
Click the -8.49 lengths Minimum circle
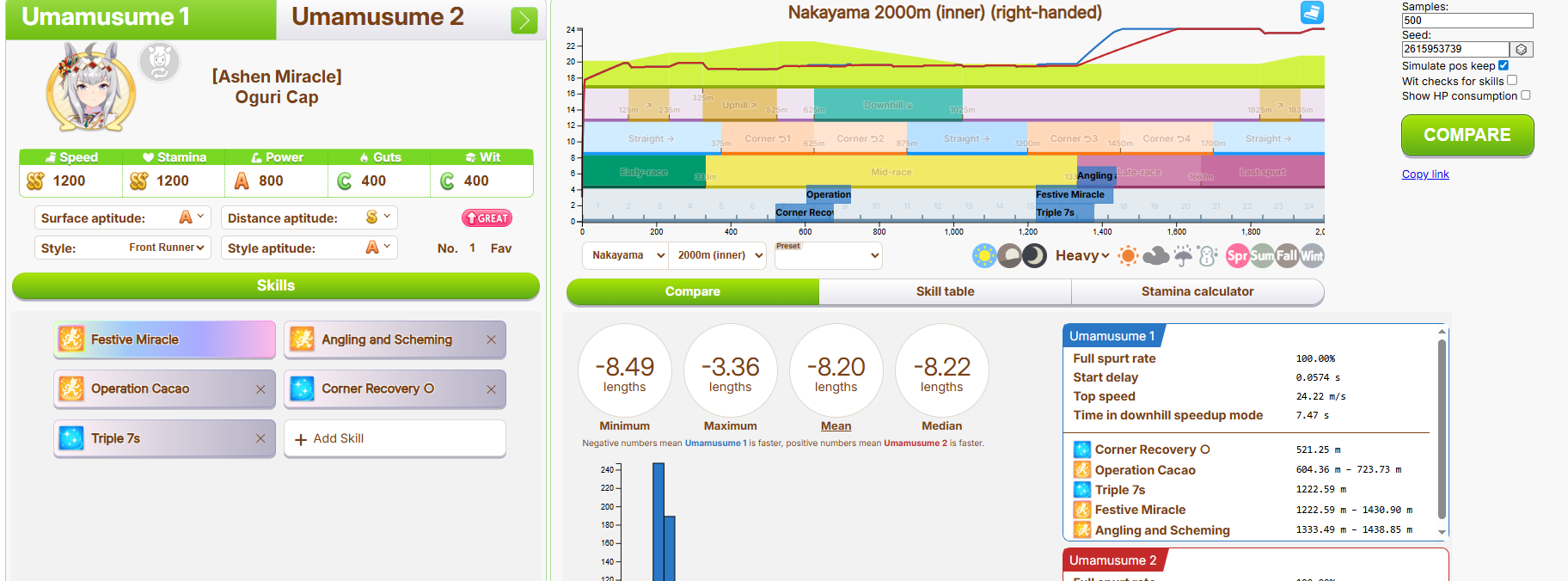(x=625, y=371)
